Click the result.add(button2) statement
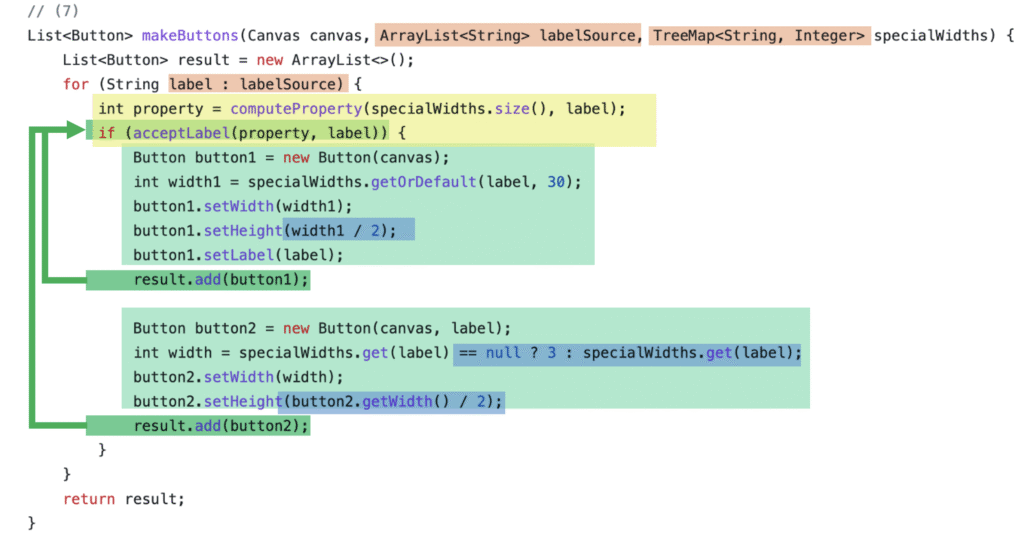Image resolution: width=1024 pixels, height=537 pixels. coord(221,426)
